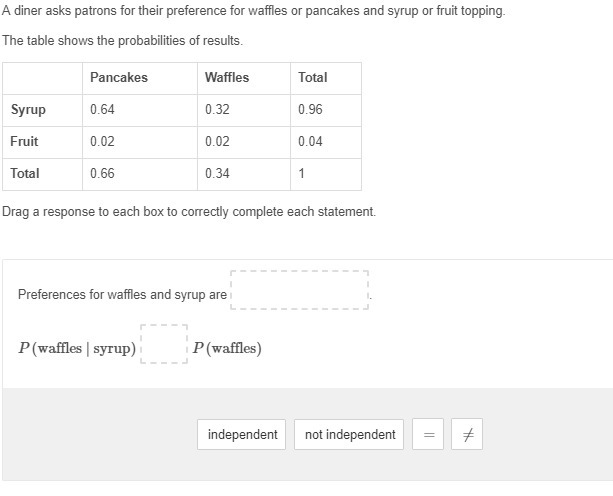Image resolution: width=613 pixels, height=496 pixels.
Task: Click the small box before P(waffles)
Action: tap(164, 343)
